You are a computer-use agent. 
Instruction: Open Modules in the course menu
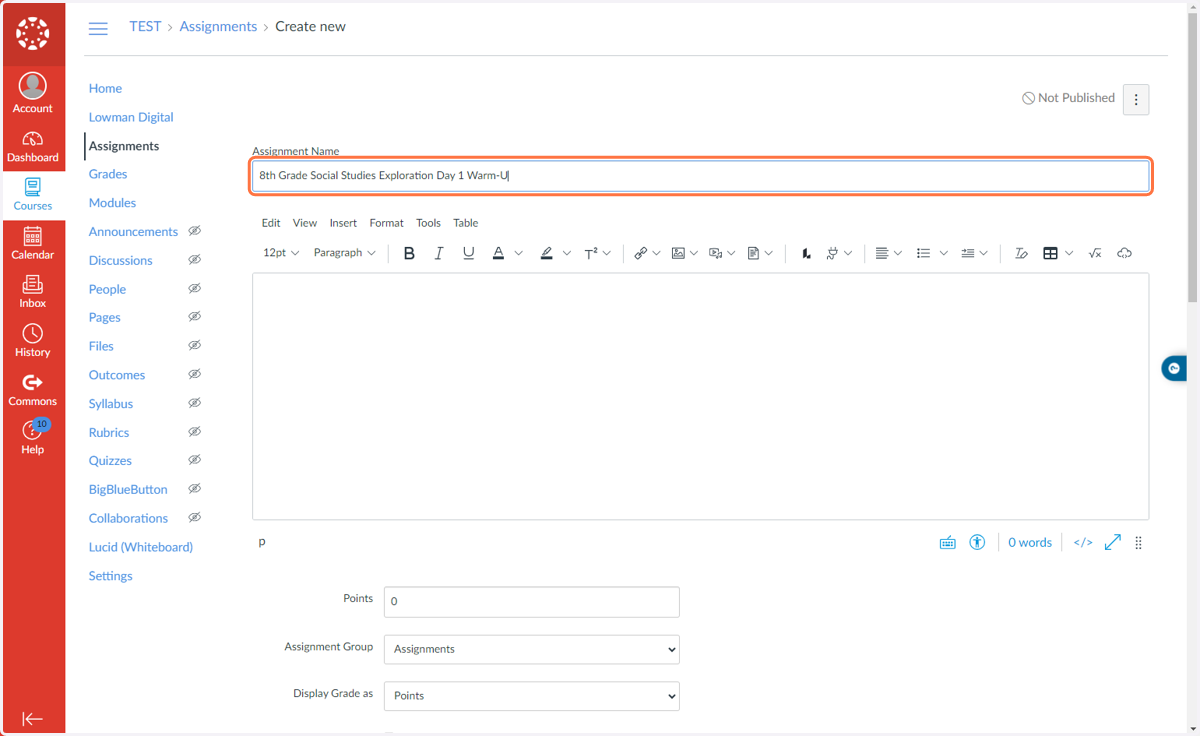click(112, 203)
